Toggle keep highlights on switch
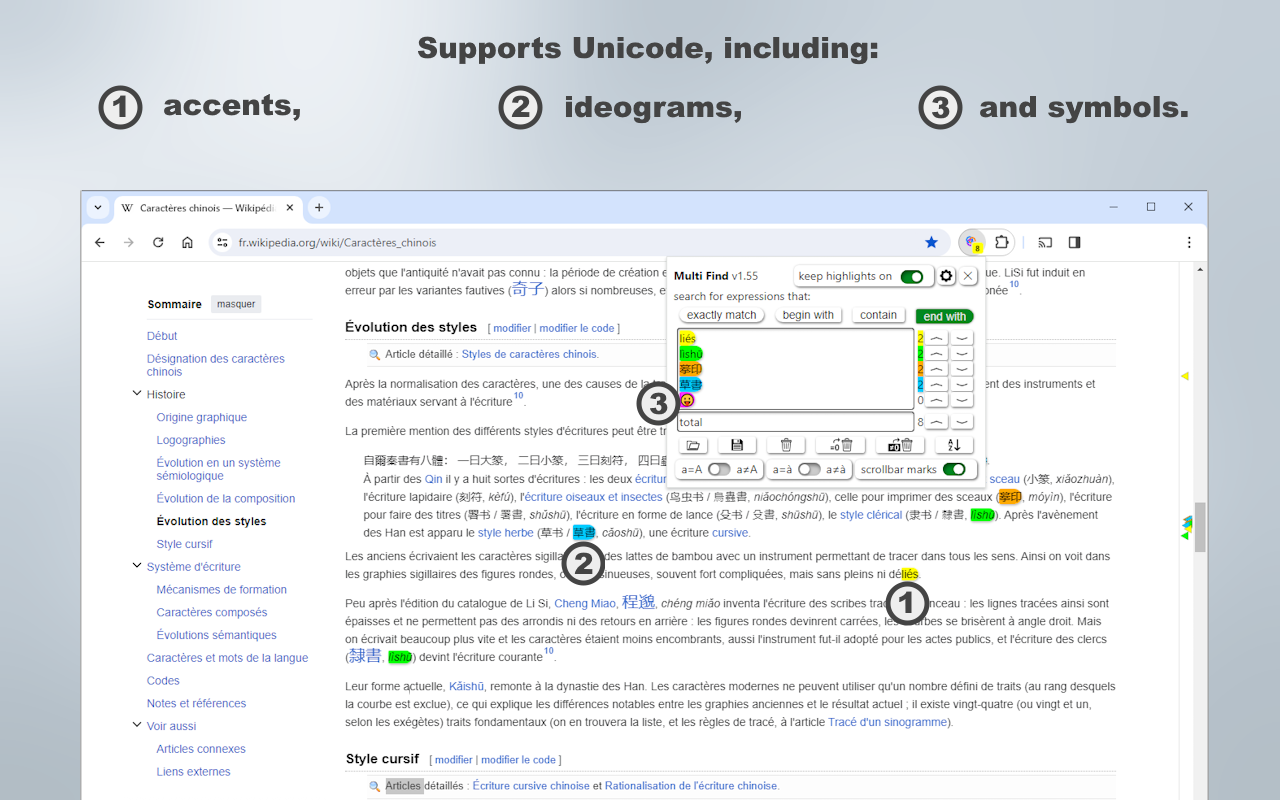The width and height of the screenshot is (1280, 800). 912,277
